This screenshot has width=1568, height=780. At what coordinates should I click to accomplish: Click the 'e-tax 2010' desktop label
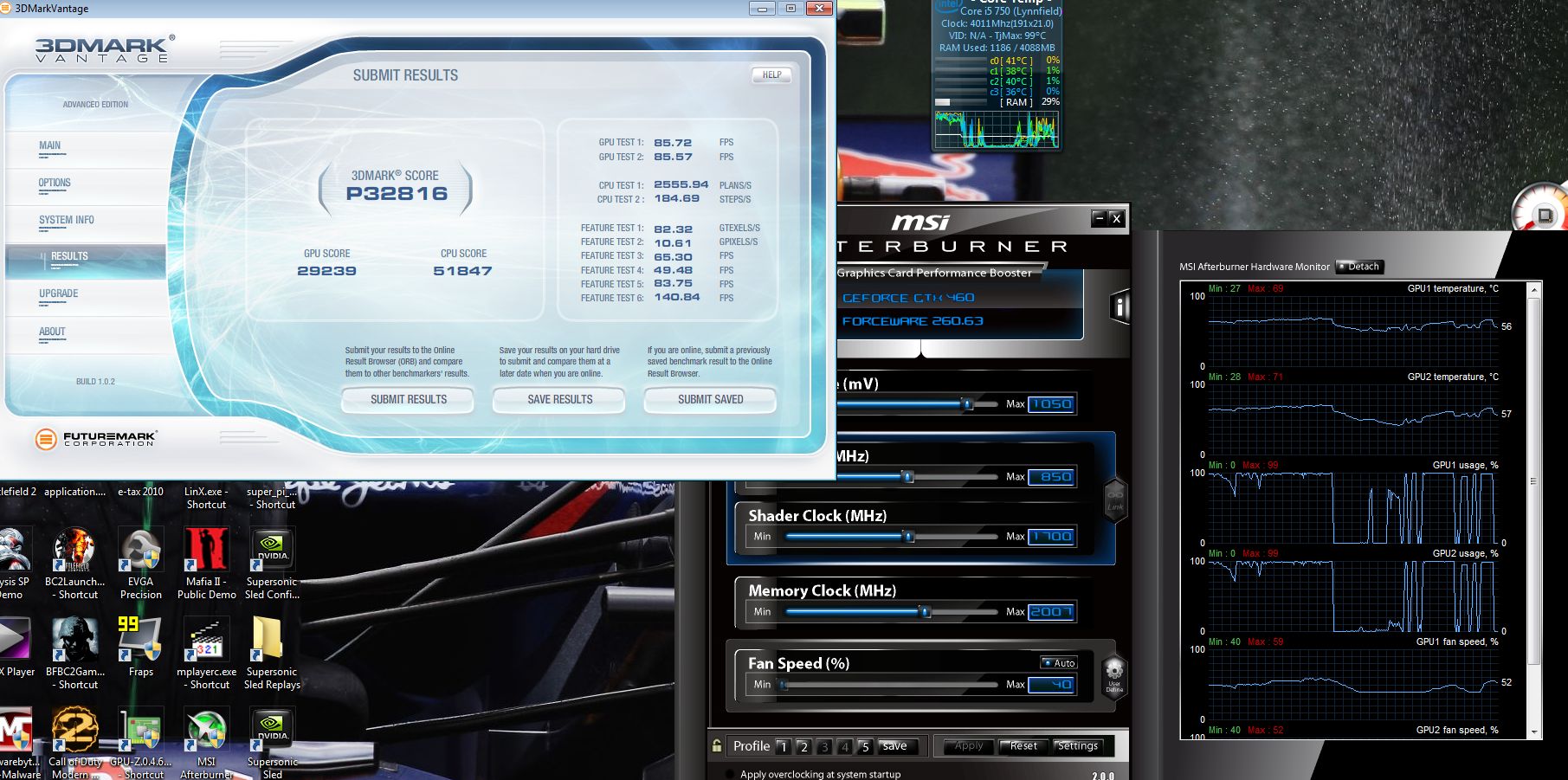coord(140,491)
